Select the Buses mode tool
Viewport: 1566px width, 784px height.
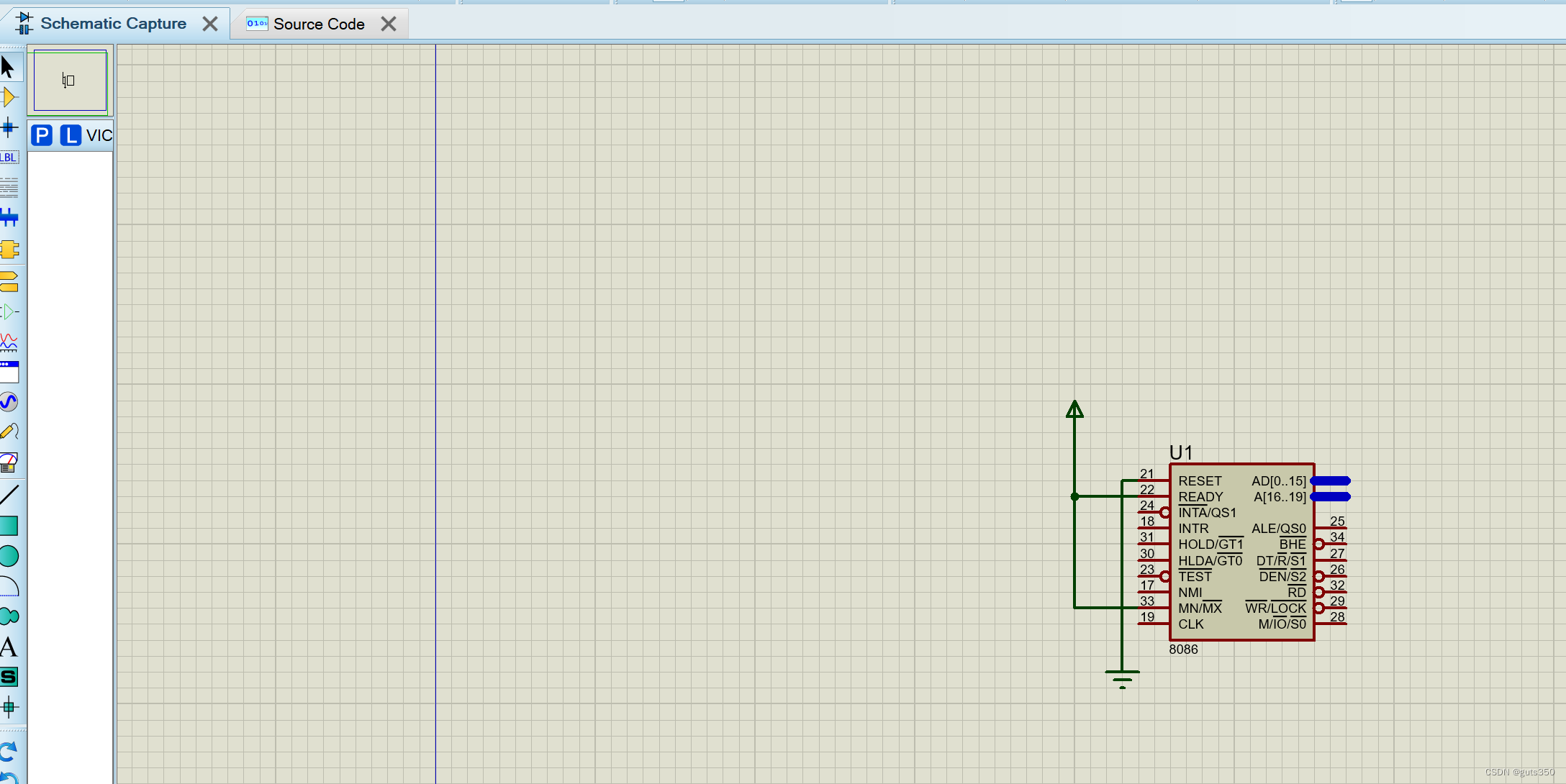[x=9, y=217]
